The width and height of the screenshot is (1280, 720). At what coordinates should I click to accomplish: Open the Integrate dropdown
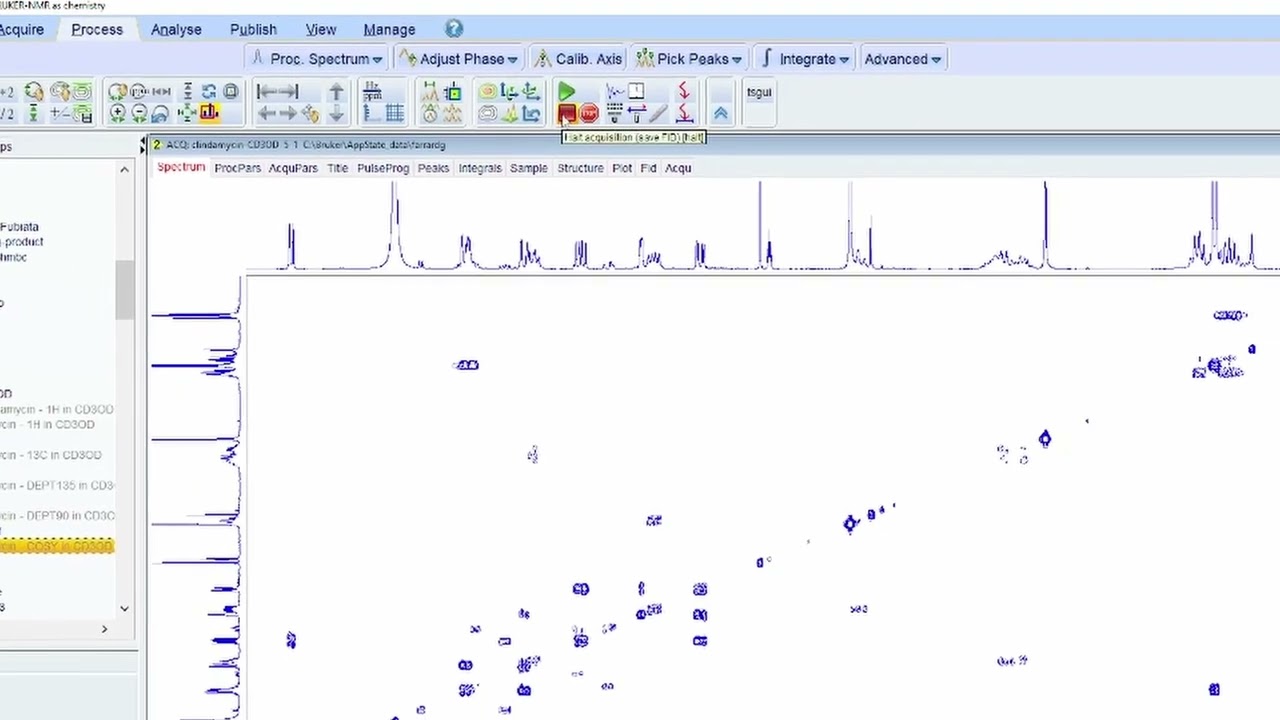[x=804, y=59]
